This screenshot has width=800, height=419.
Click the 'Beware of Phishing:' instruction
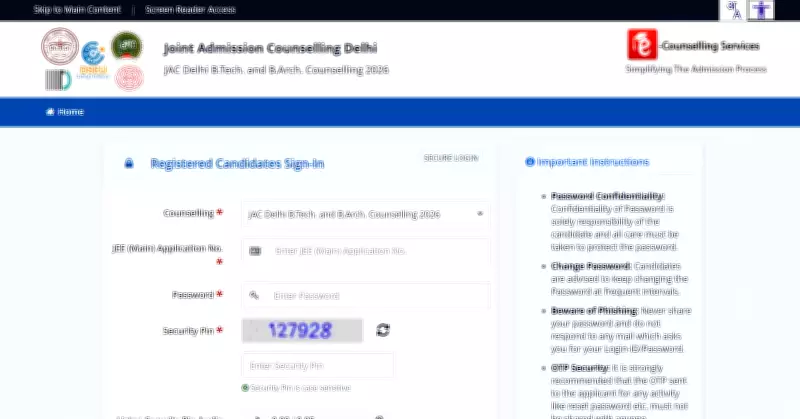click(x=594, y=310)
